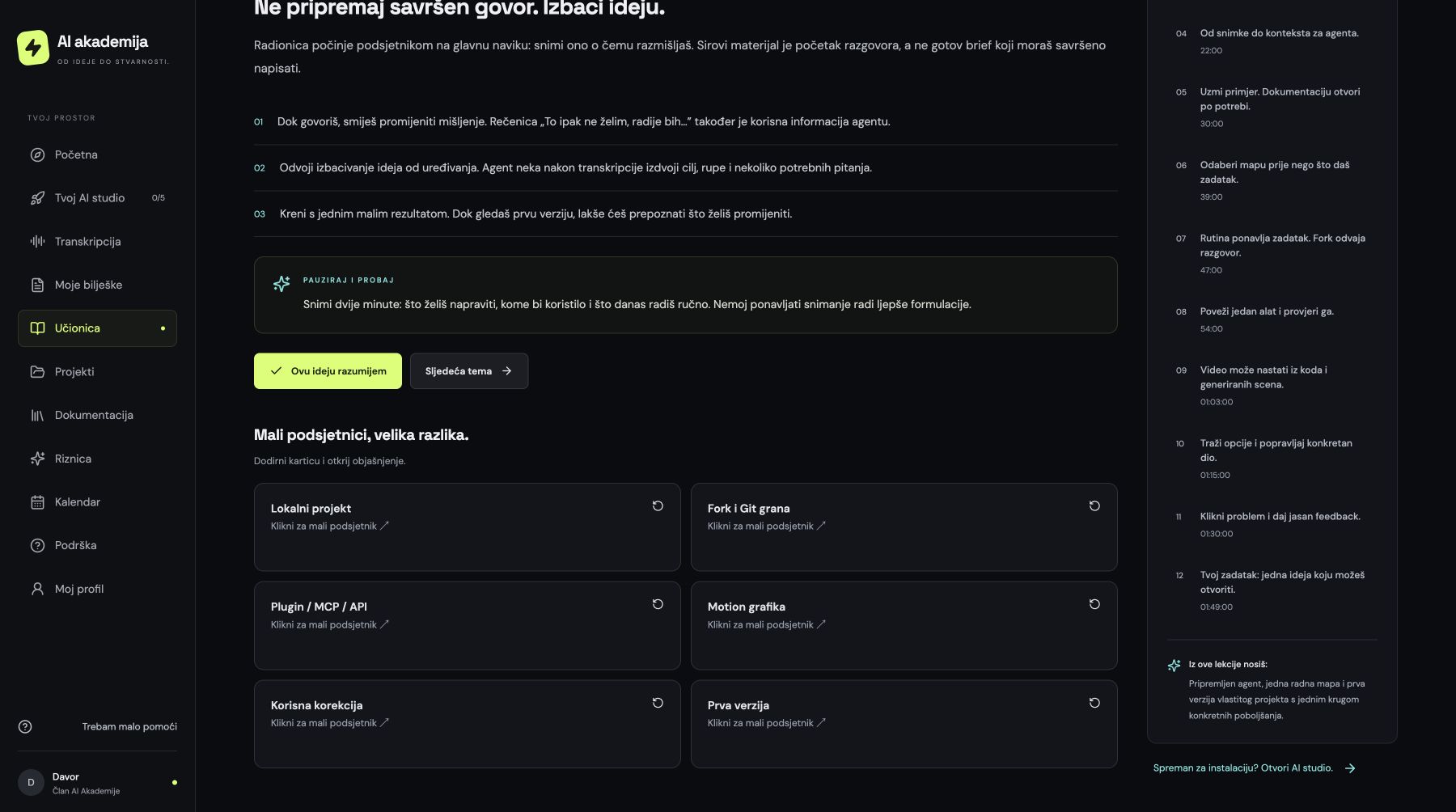Go to Sljedeća tema

tap(469, 371)
